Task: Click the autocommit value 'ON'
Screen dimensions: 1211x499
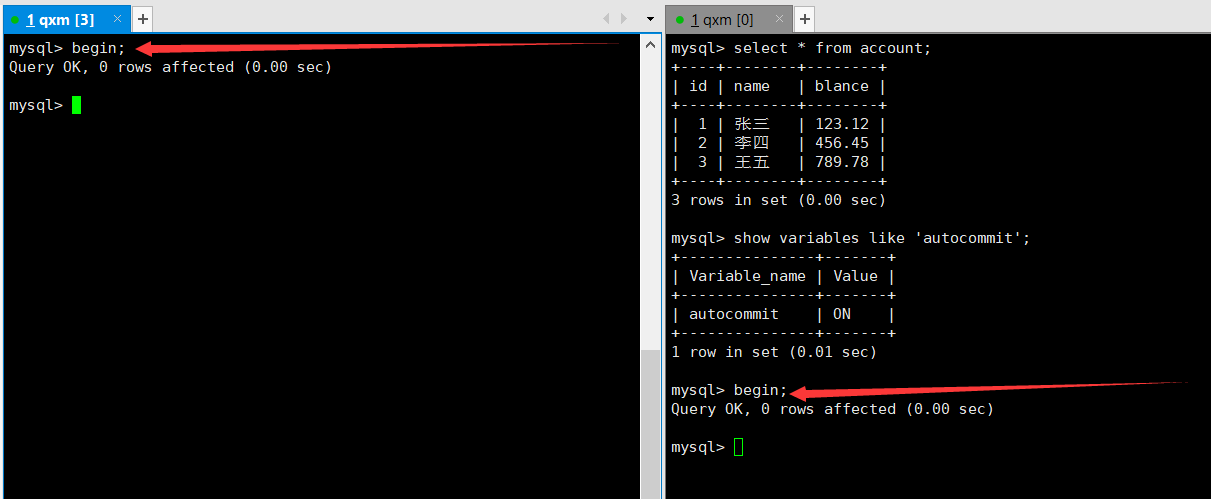Action: [x=841, y=314]
